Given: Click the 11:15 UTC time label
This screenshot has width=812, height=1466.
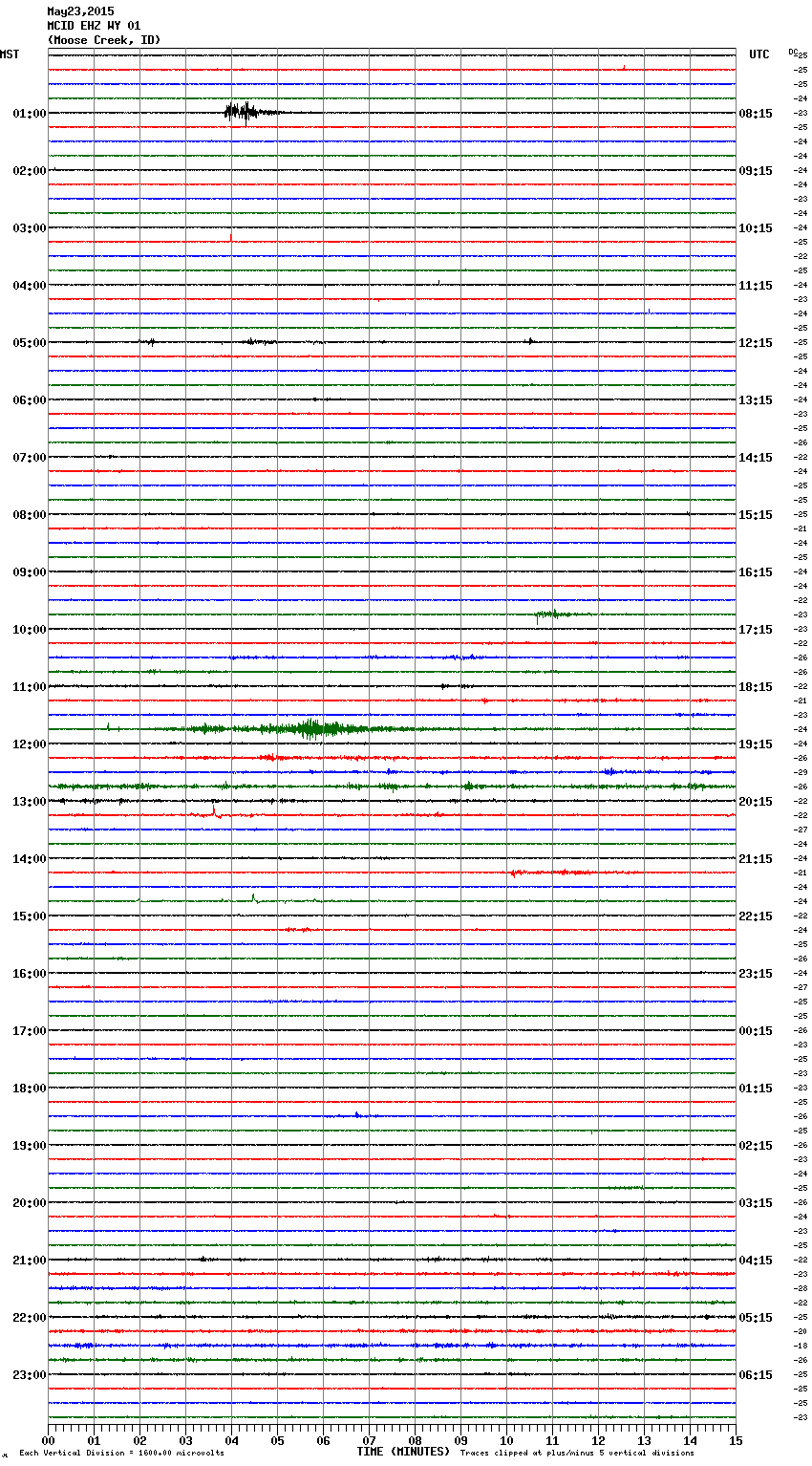Looking at the screenshot, I should [756, 286].
